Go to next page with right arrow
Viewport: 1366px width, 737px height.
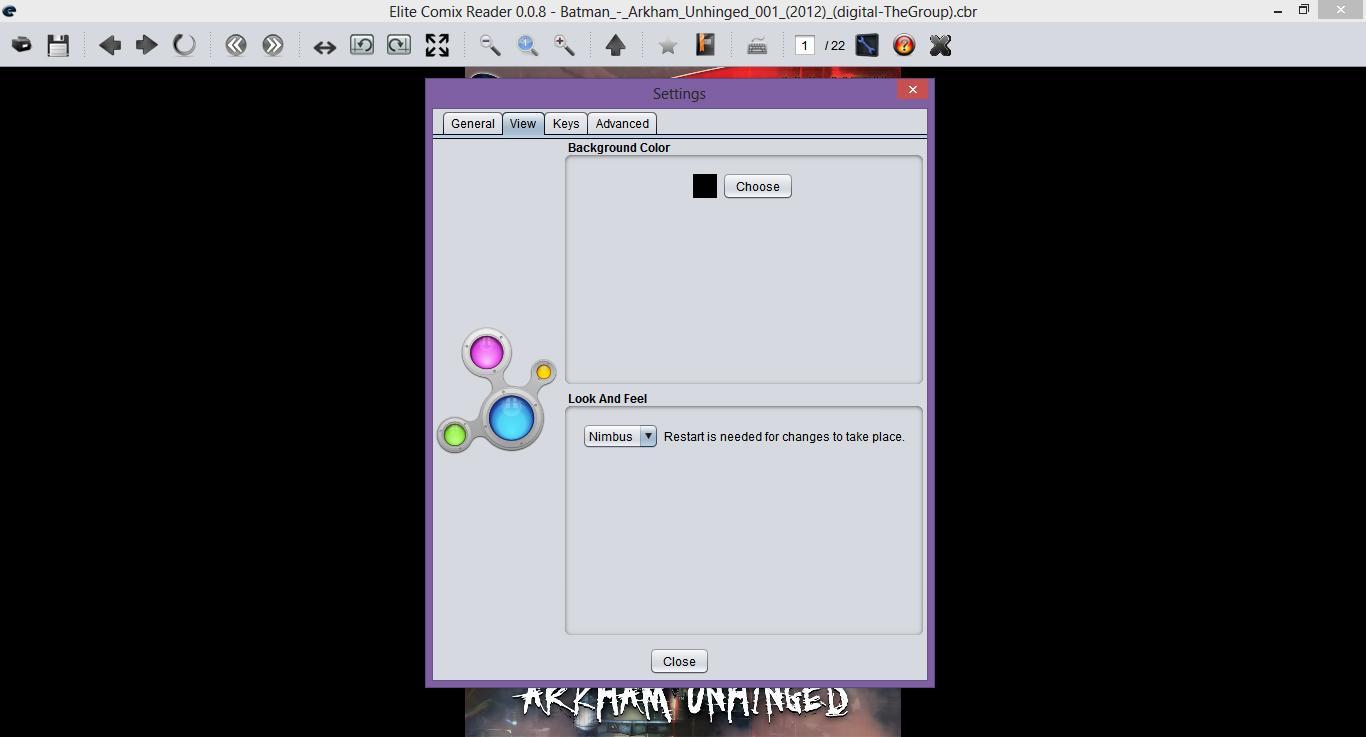point(147,45)
